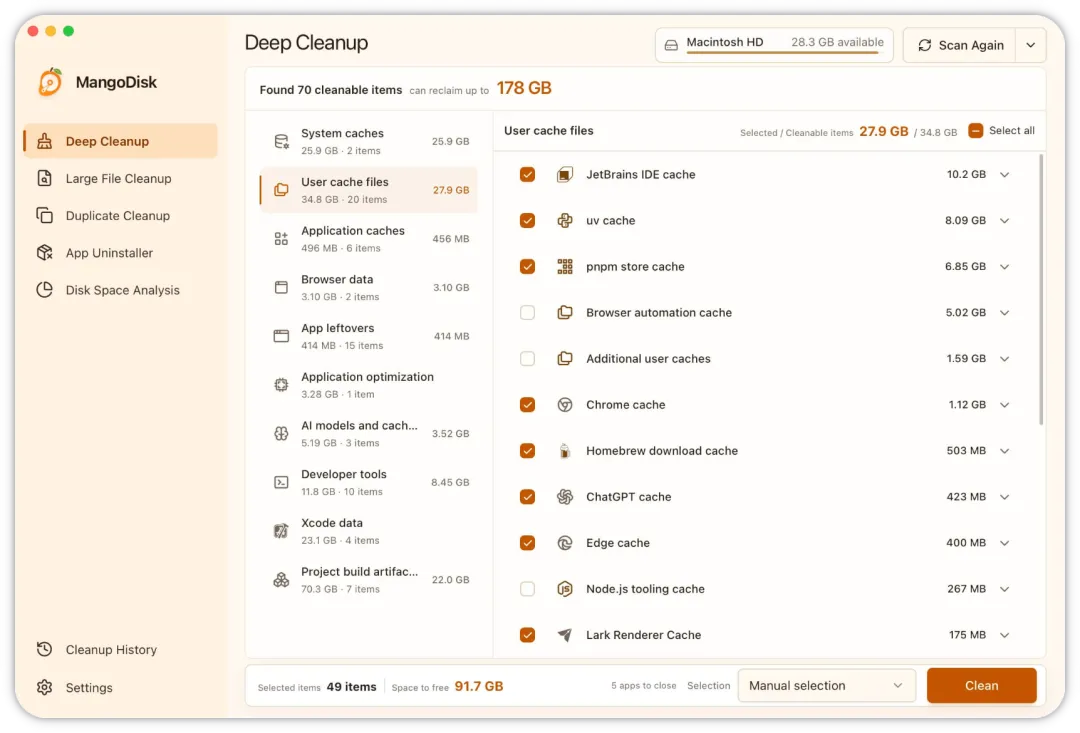The width and height of the screenshot is (1080, 733).
Task: Check the Browser automation cache checkbox
Action: point(528,313)
